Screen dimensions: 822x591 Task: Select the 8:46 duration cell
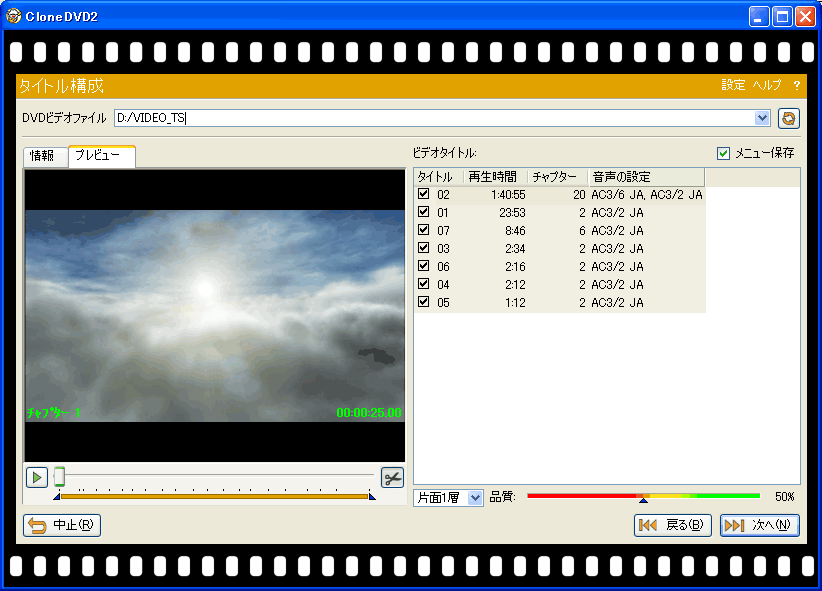[x=515, y=231]
